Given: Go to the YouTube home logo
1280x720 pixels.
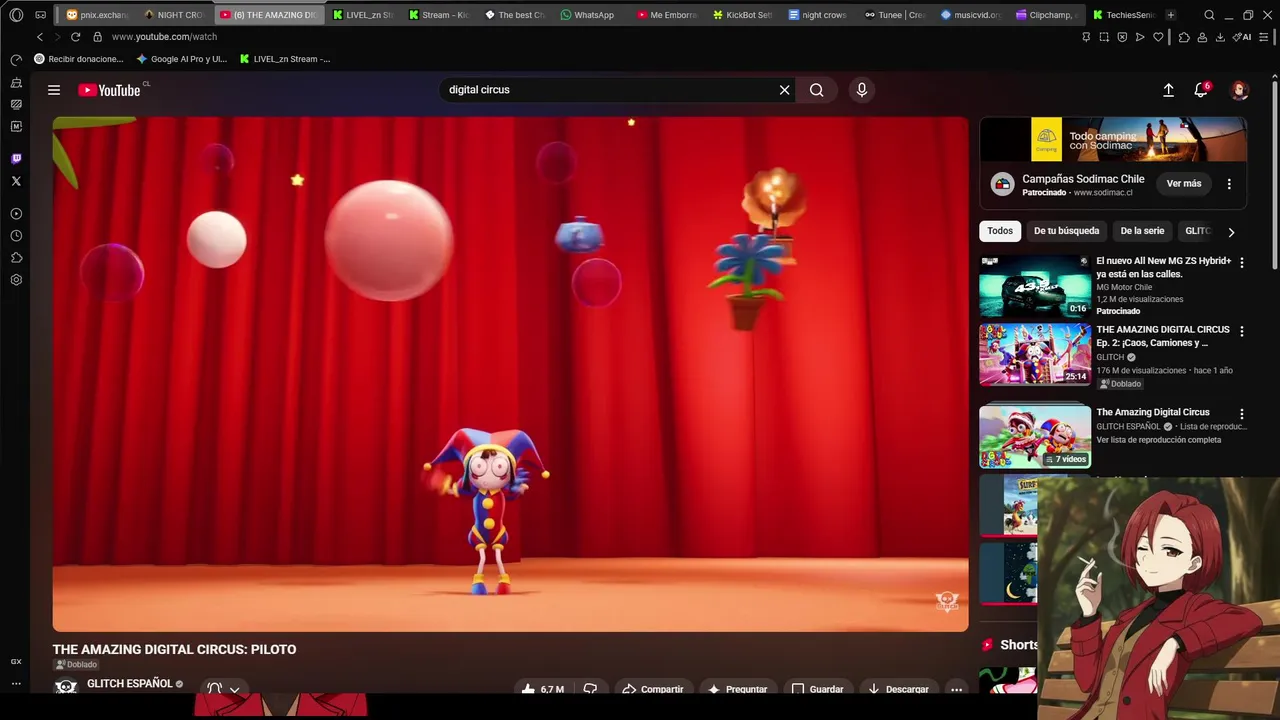Looking at the screenshot, I should (x=110, y=90).
